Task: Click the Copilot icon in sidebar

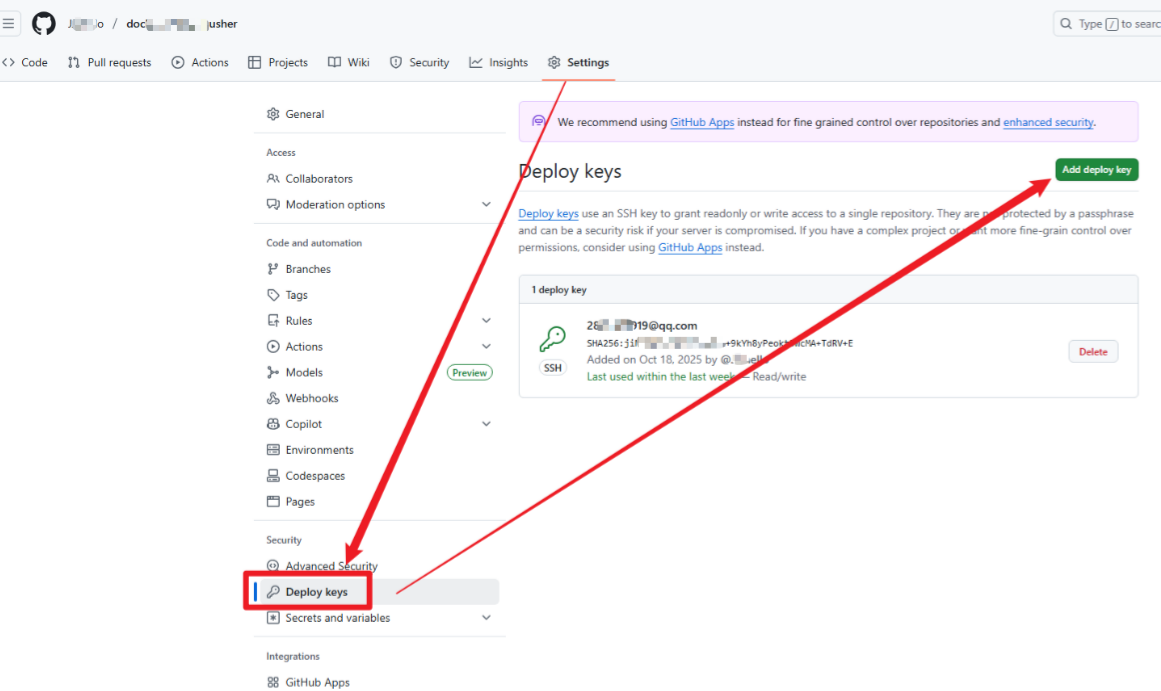Action: point(273,424)
